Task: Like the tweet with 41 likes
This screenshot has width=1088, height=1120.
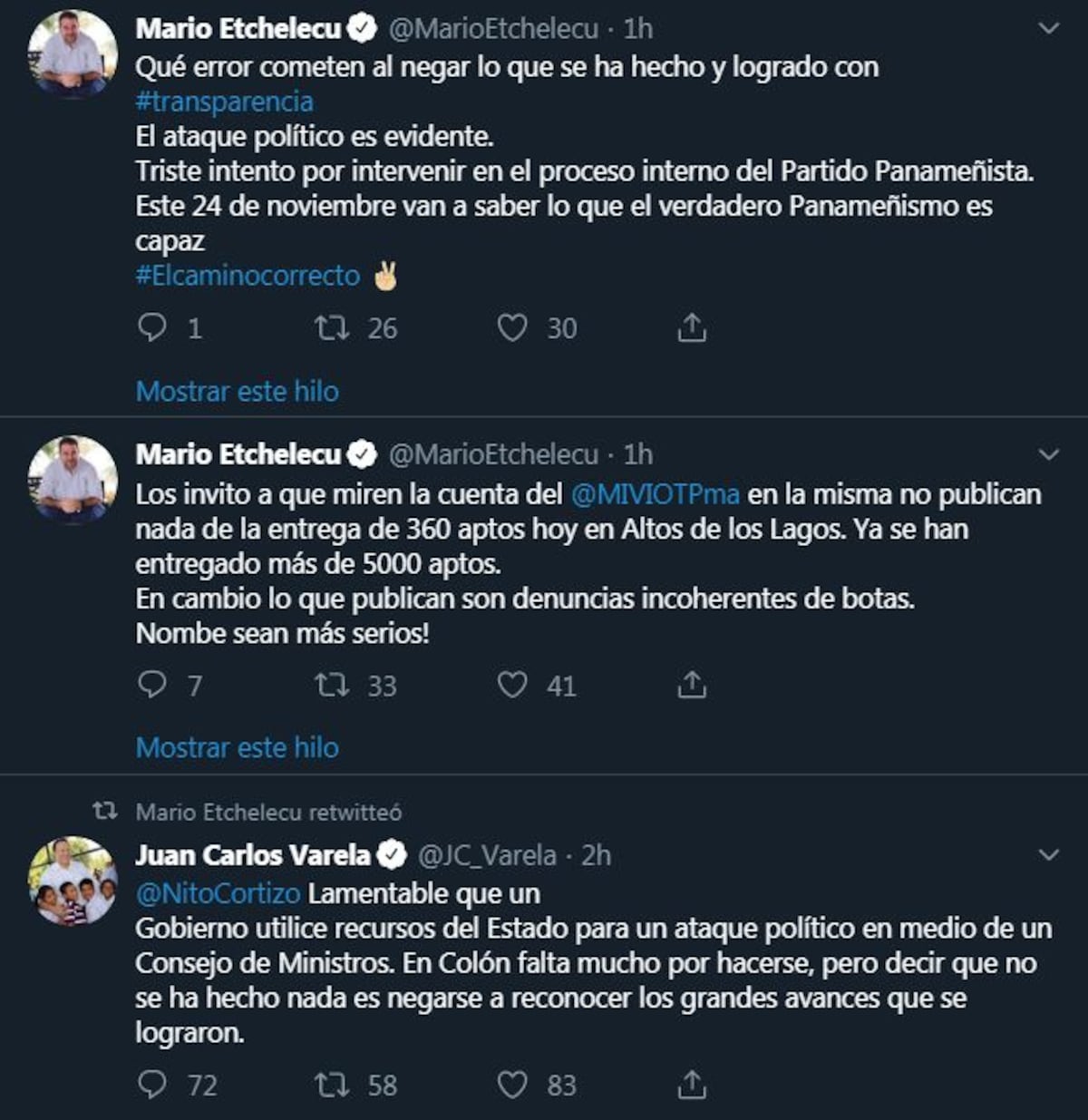Action: click(512, 685)
